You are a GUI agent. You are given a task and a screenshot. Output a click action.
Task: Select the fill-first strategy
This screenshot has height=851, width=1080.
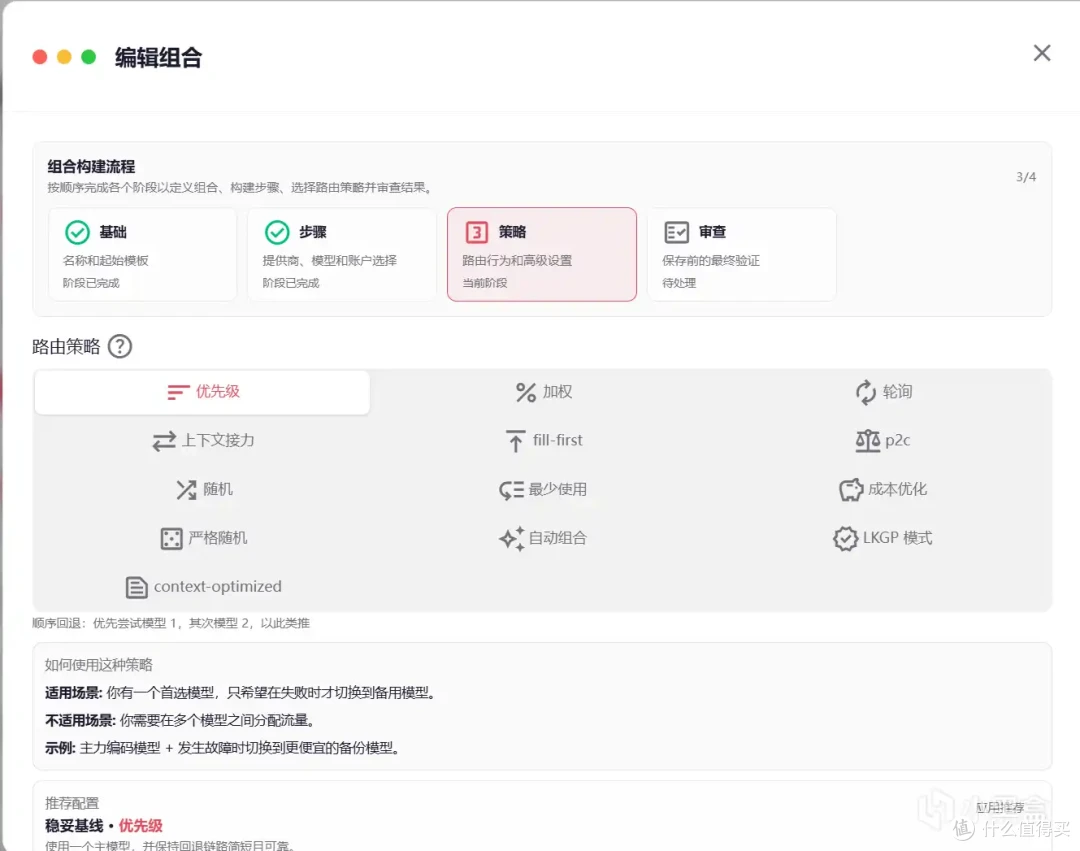click(x=543, y=441)
